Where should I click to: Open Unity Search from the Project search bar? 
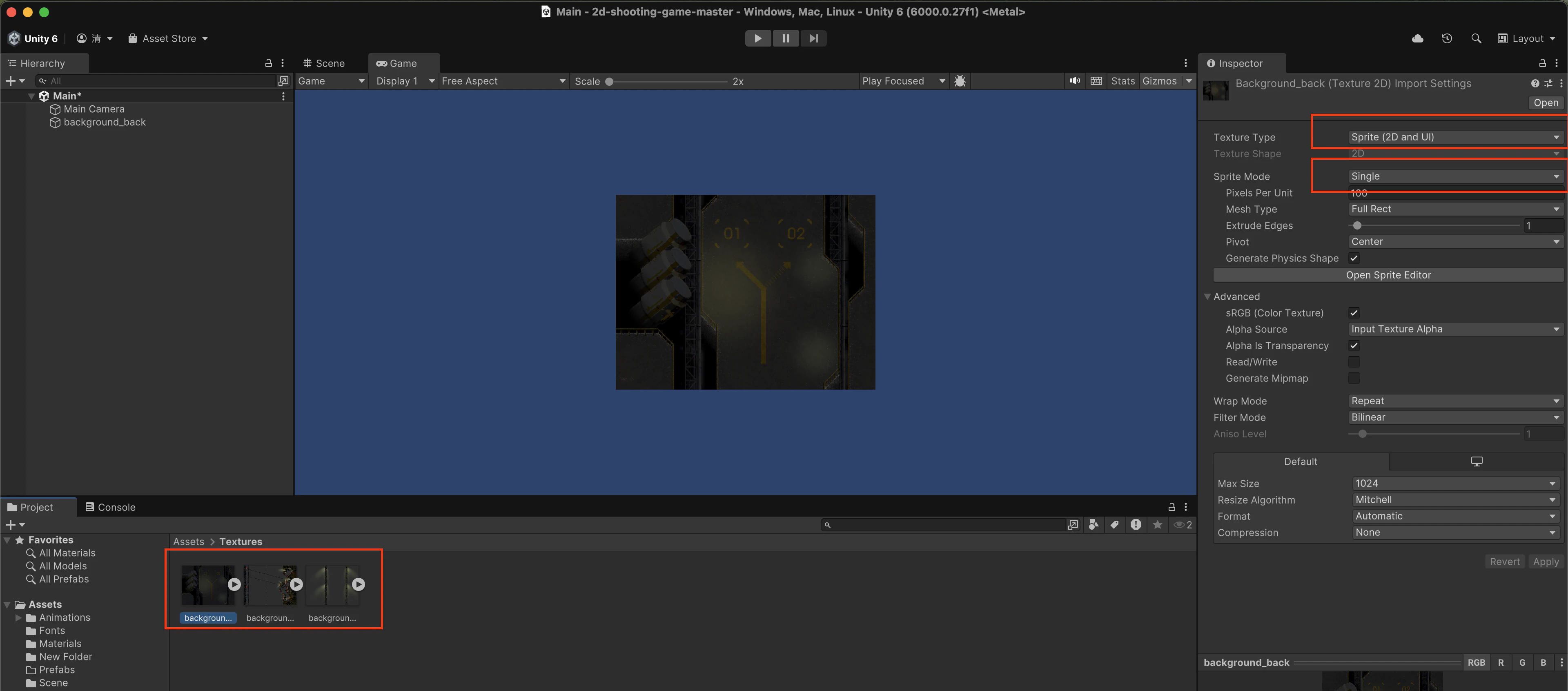tap(1073, 525)
